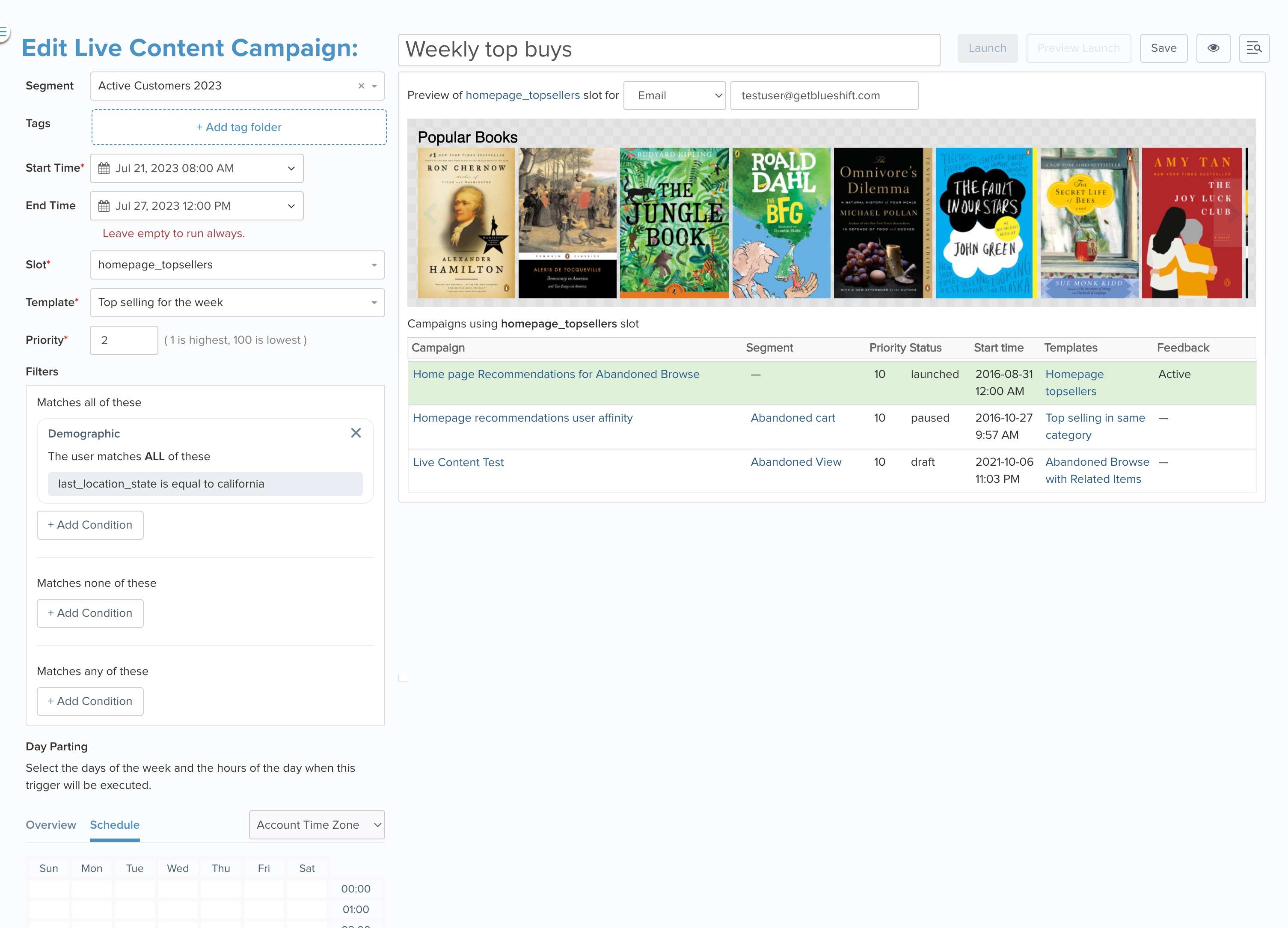
Task: Open the Live Content Test campaign
Action: coord(458,462)
